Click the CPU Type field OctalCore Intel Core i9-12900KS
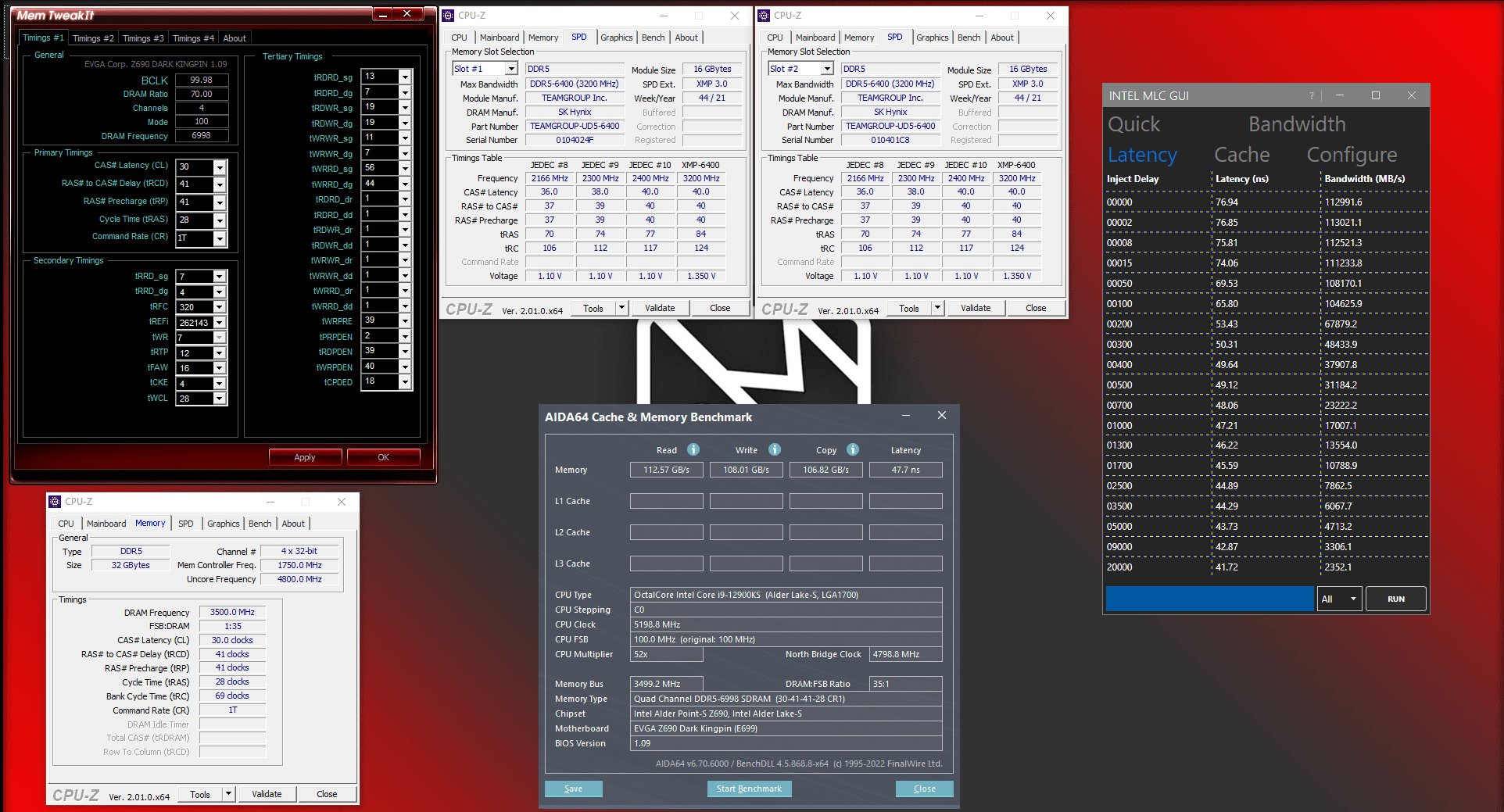 point(786,595)
